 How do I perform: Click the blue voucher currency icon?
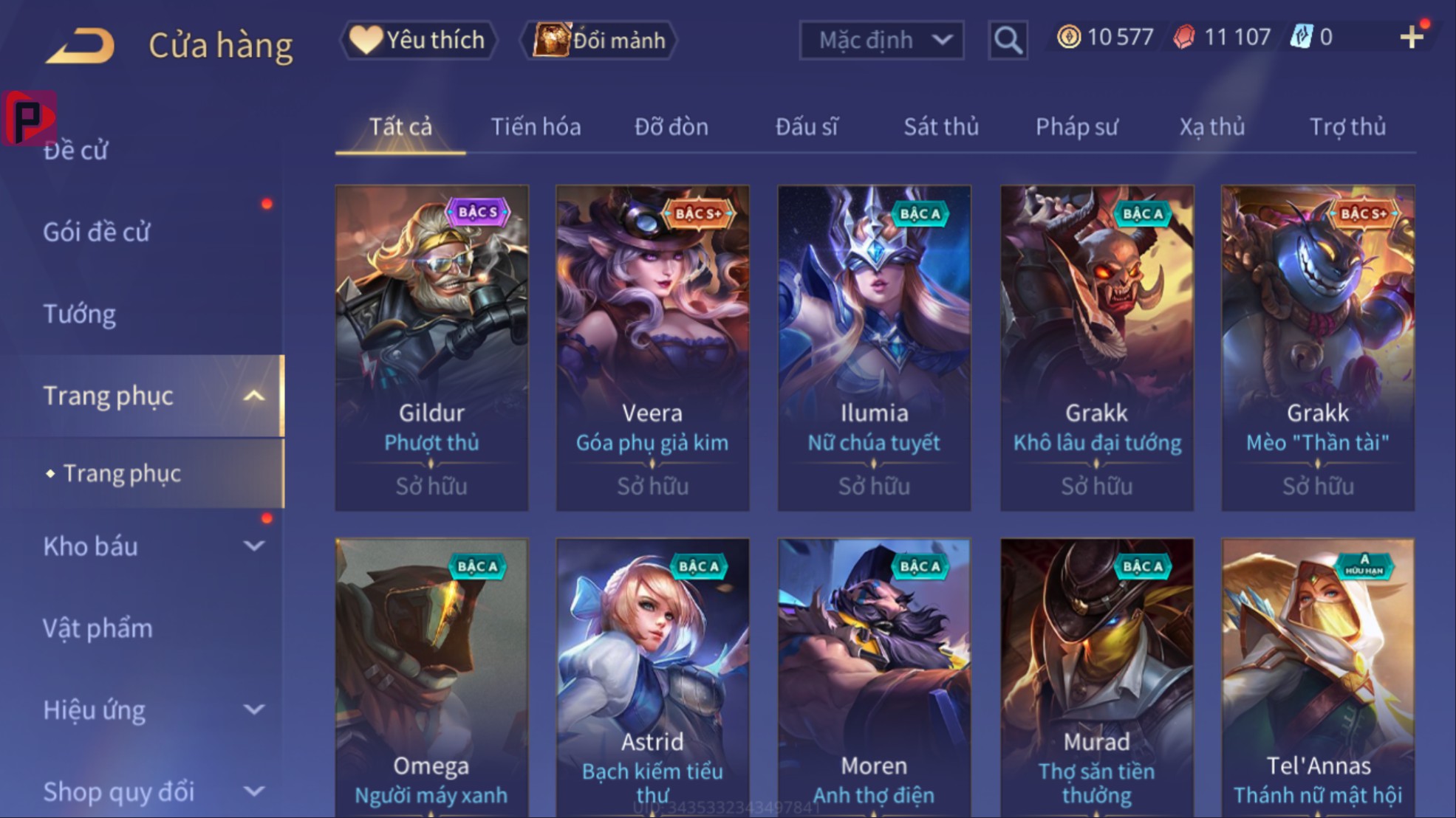pos(1301,36)
